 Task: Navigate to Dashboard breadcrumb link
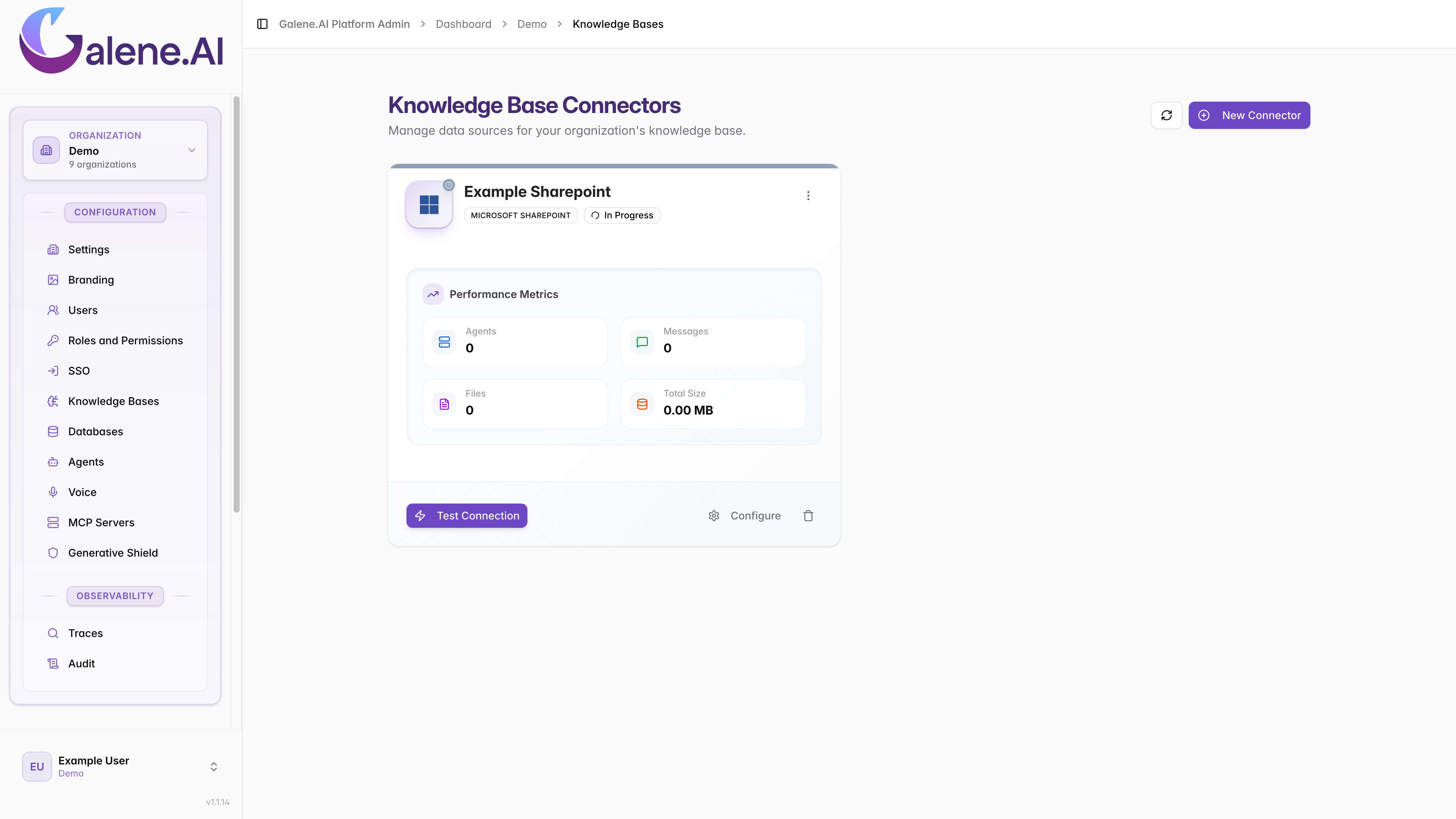464,24
